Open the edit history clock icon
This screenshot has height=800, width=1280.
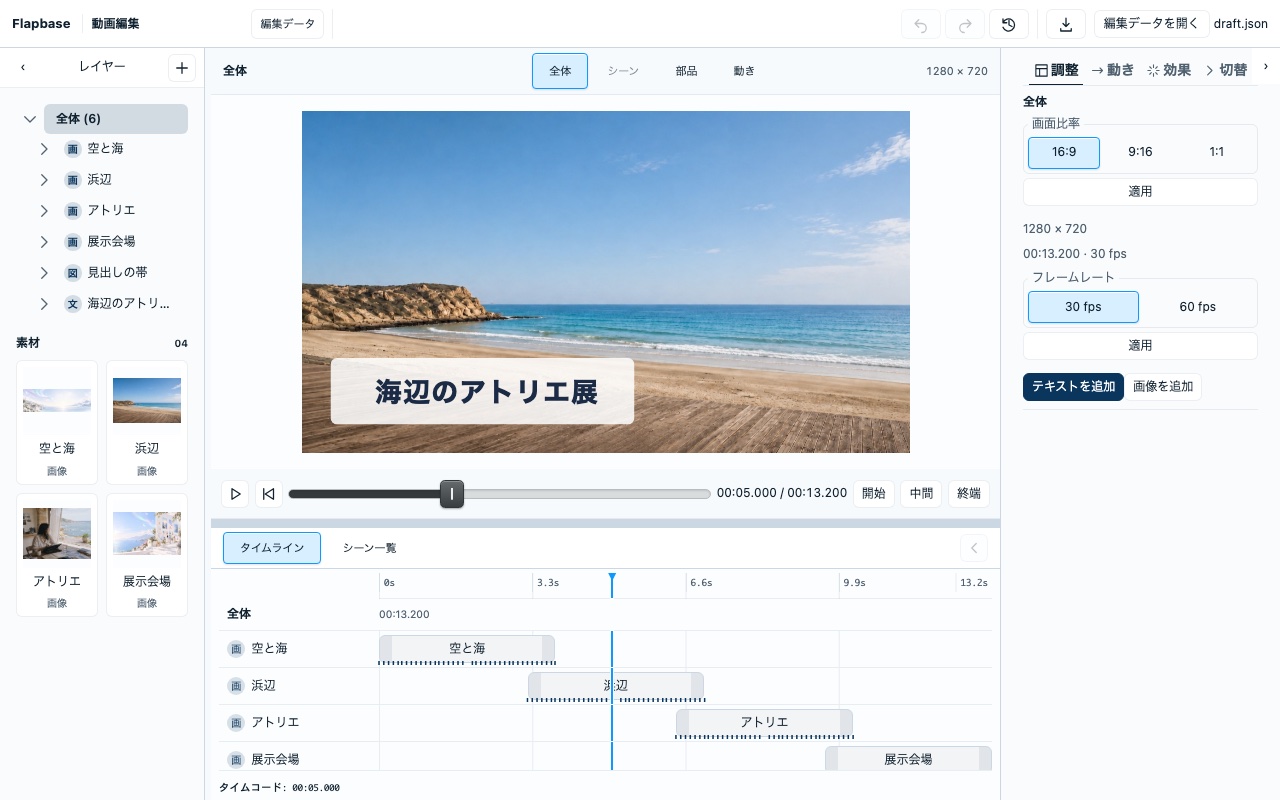click(x=1009, y=25)
